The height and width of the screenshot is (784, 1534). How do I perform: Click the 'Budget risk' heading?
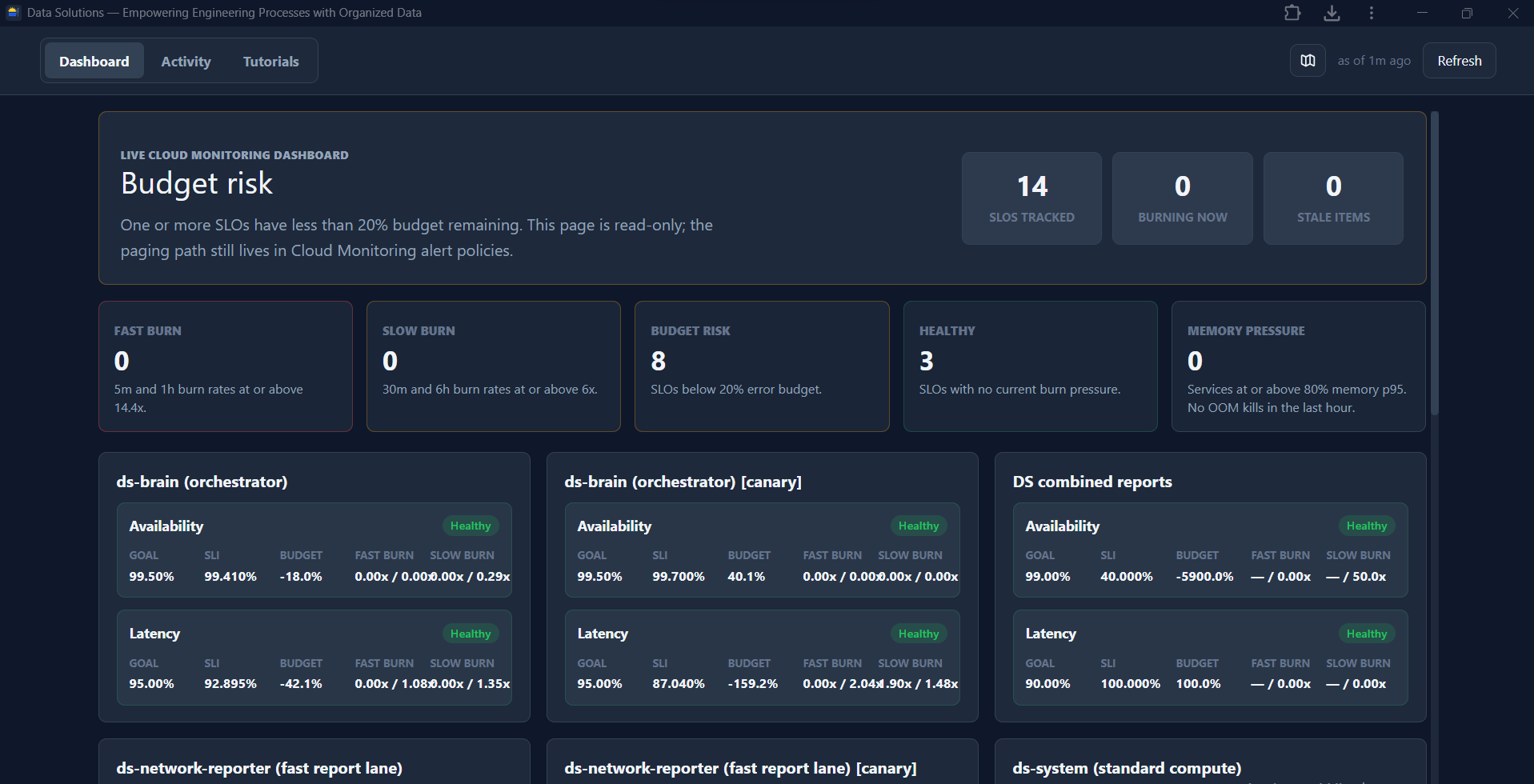(197, 184)
